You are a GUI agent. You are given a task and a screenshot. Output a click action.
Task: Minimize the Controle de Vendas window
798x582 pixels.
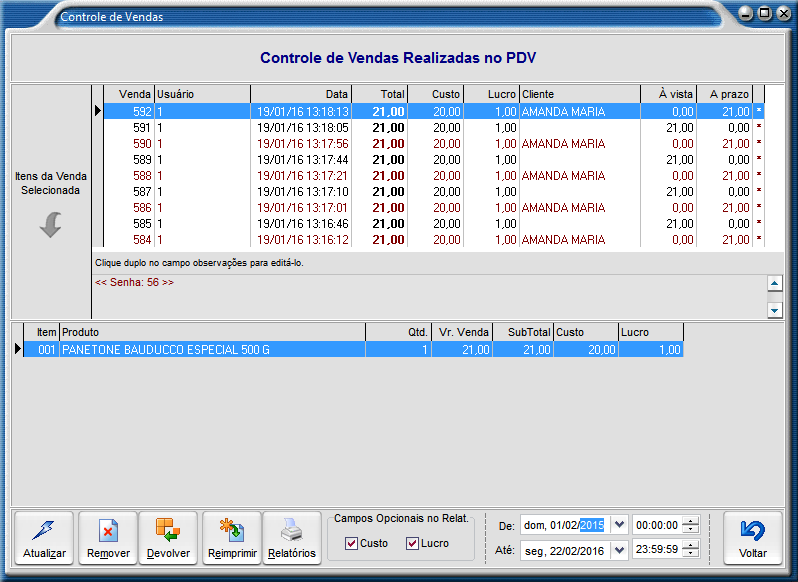click(x=746, y=13)
